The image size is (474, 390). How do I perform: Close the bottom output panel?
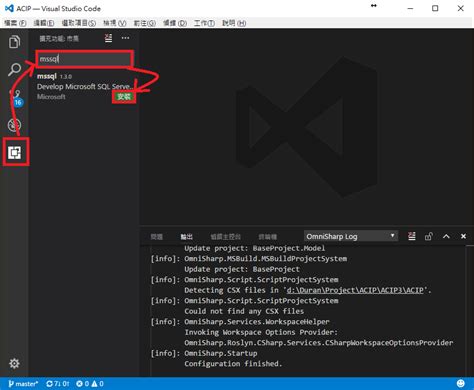[x=463, y=236]
